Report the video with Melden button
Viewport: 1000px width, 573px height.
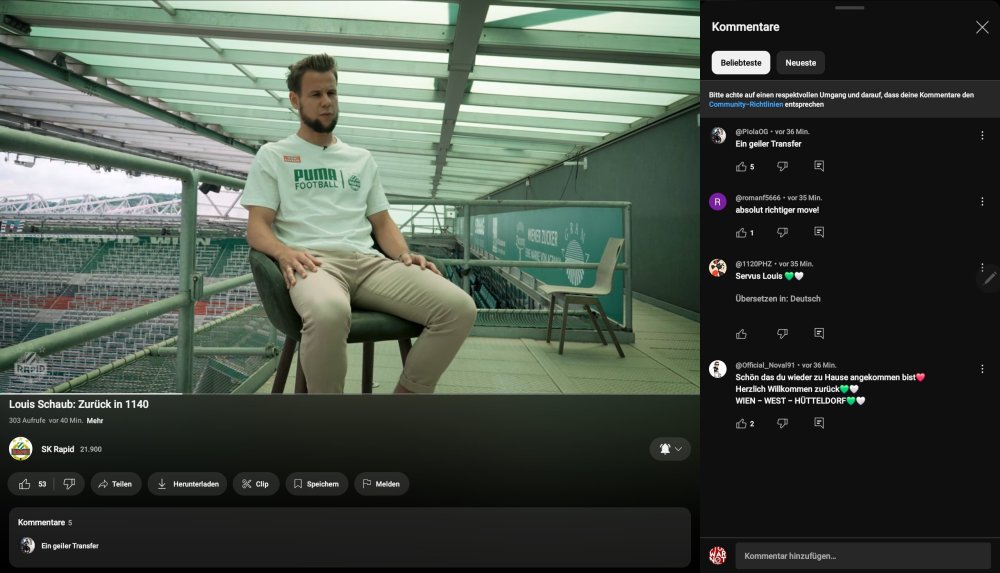(x=381, y=484)
